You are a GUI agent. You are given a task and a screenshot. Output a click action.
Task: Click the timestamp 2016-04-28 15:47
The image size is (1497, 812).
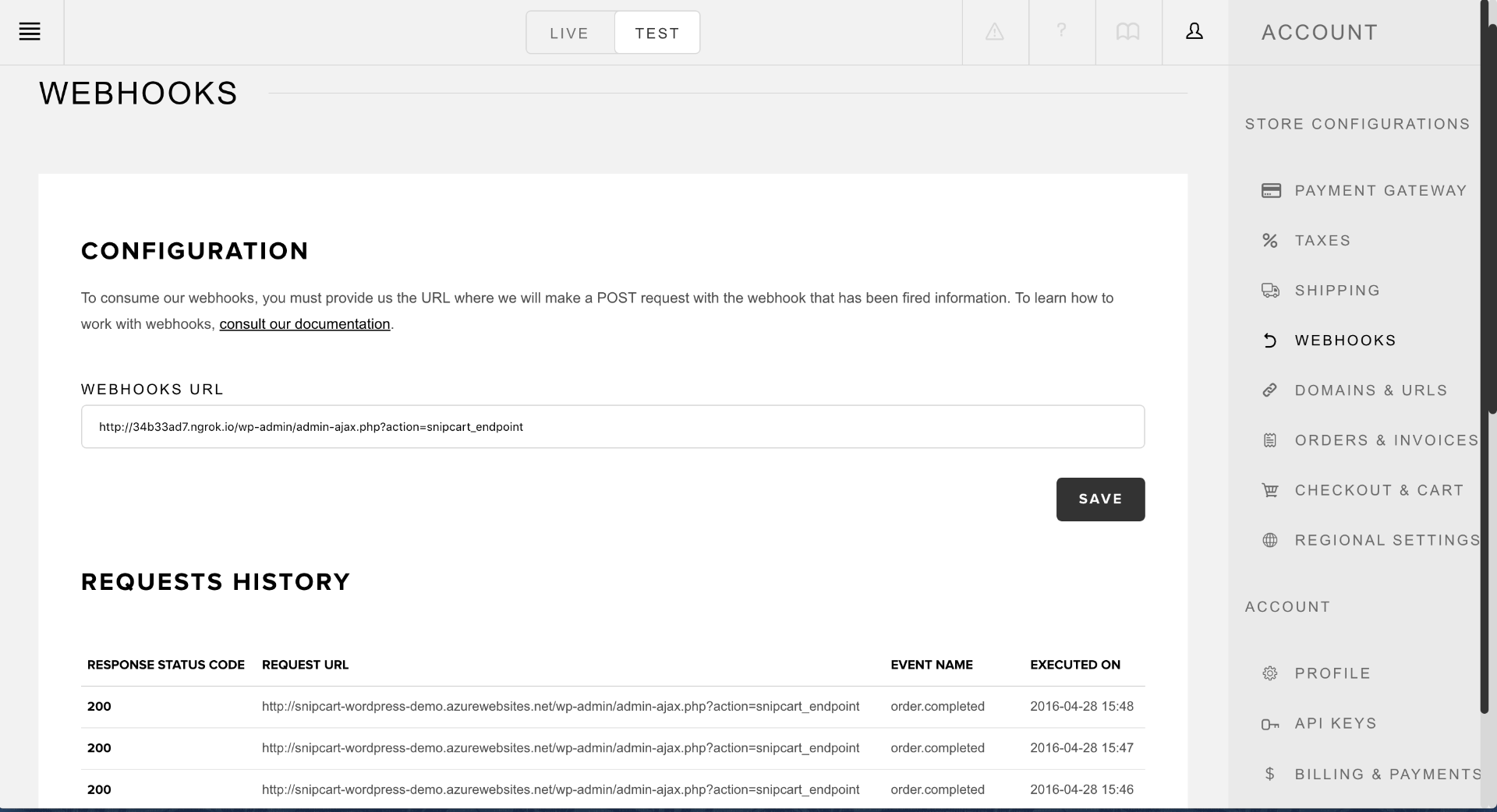point(1081,747)
